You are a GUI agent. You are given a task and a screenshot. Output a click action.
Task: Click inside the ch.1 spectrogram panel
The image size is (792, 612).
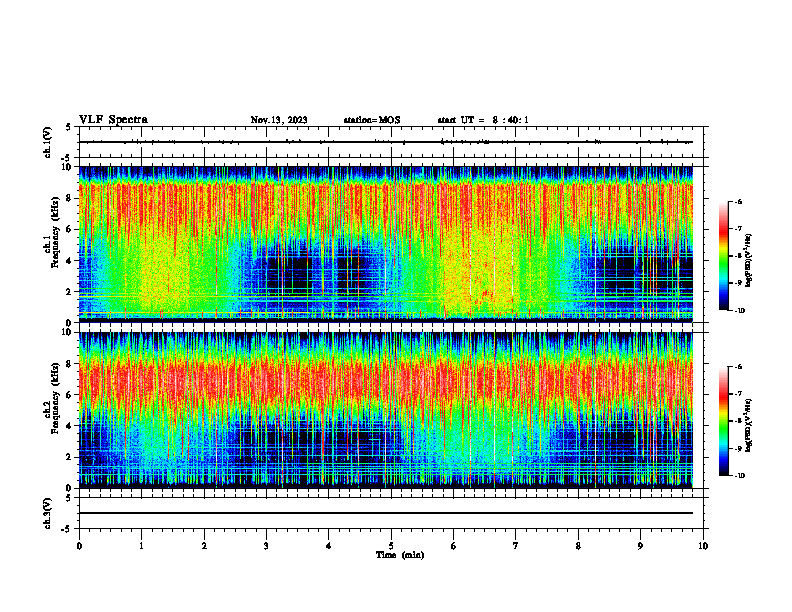pos(386,244)
